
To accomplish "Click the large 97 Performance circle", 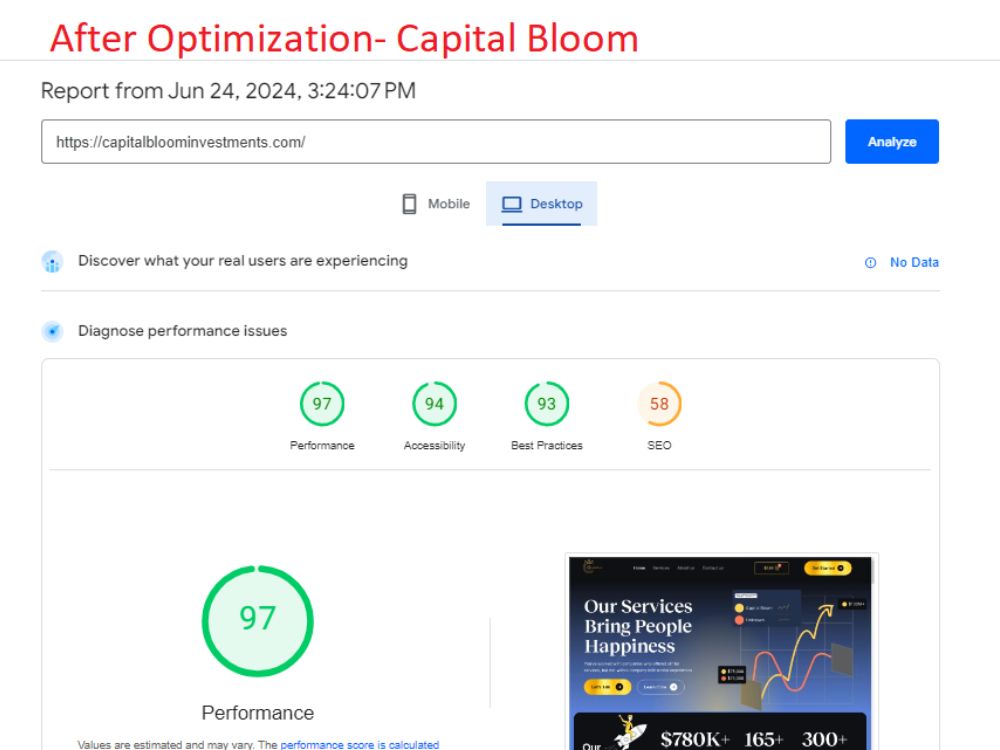I will (x=258, y=621).
